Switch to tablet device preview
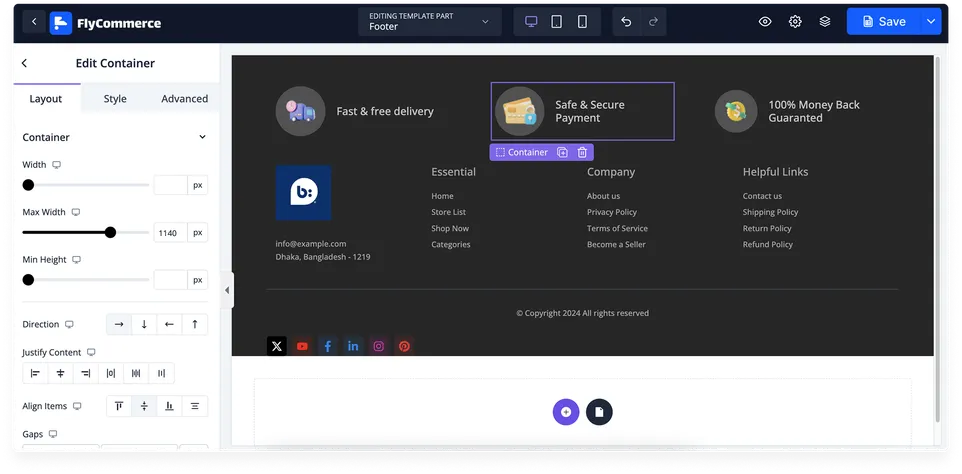 556,21
